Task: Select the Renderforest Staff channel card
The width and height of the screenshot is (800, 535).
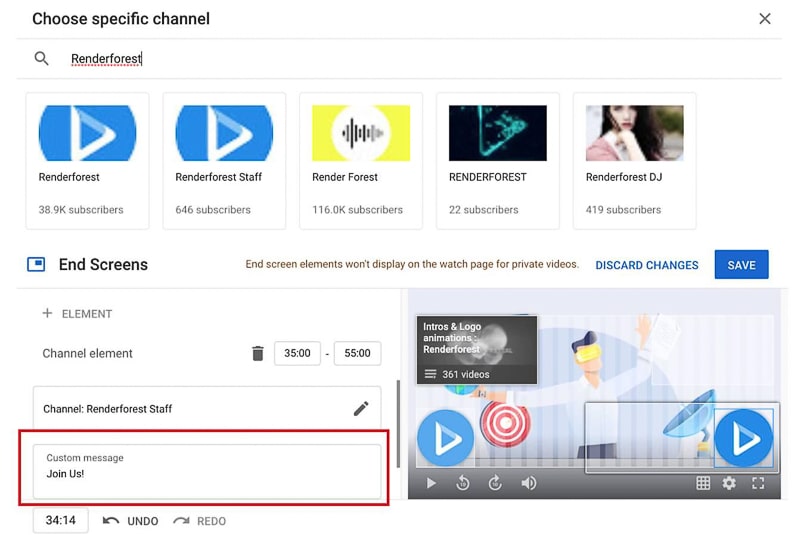Action: point(224,161)
